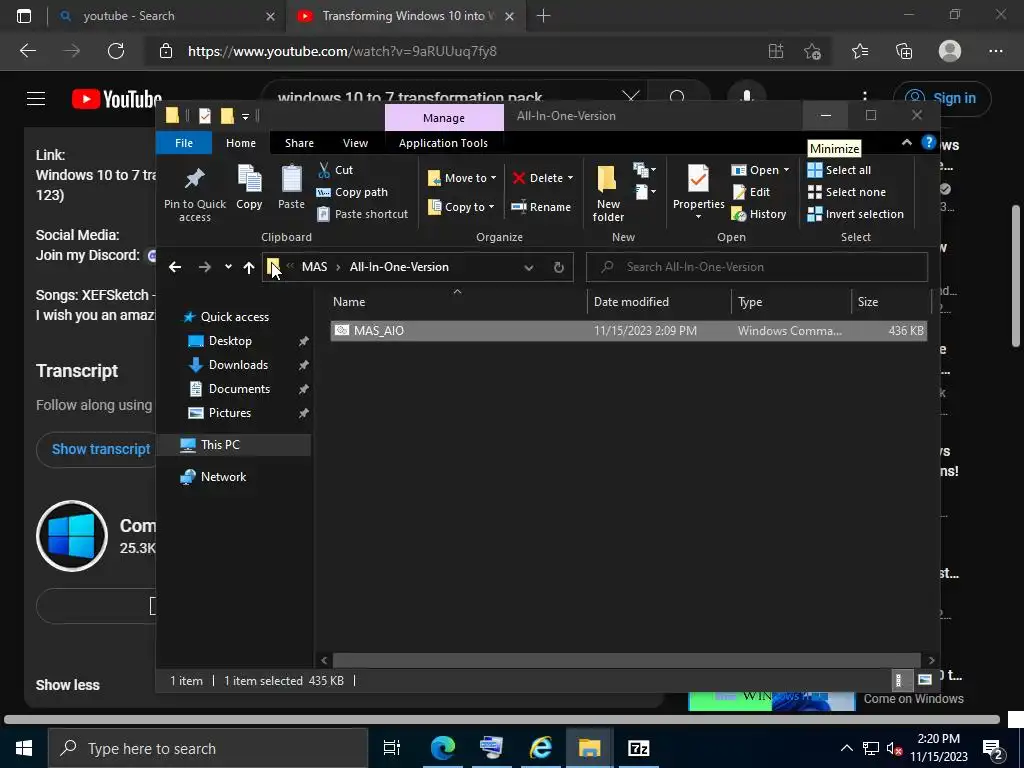This screenshot has height=768, width=1024.
Task: Open recent locations dropdown arrow
Action: click(228, 266)
